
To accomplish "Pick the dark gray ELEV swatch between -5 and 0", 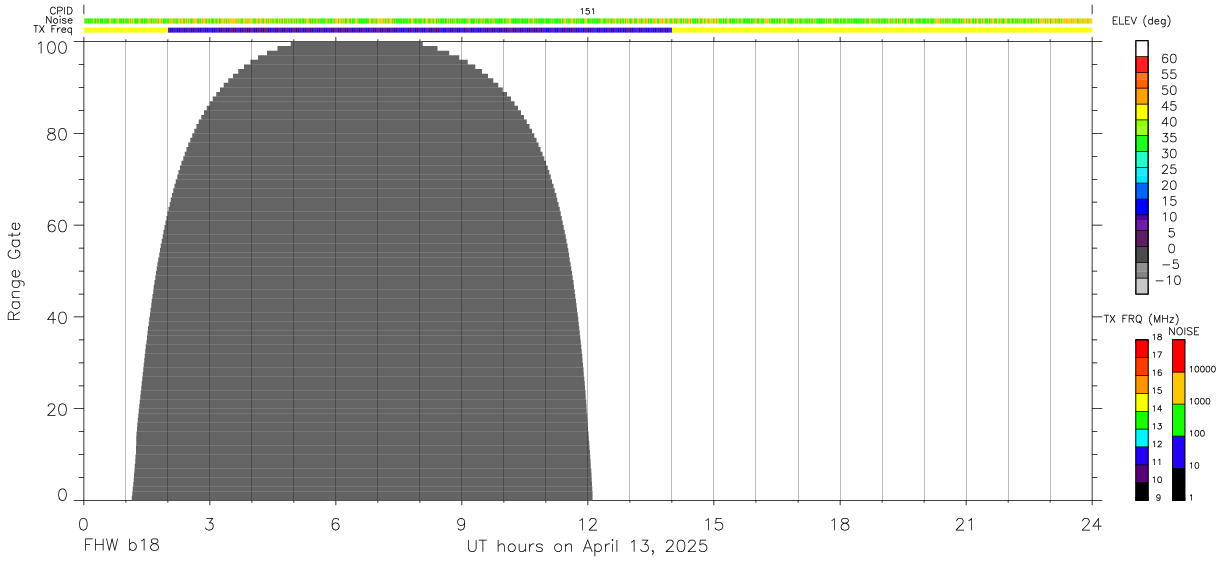I will pyautogui.click(x=1142, y=255).
